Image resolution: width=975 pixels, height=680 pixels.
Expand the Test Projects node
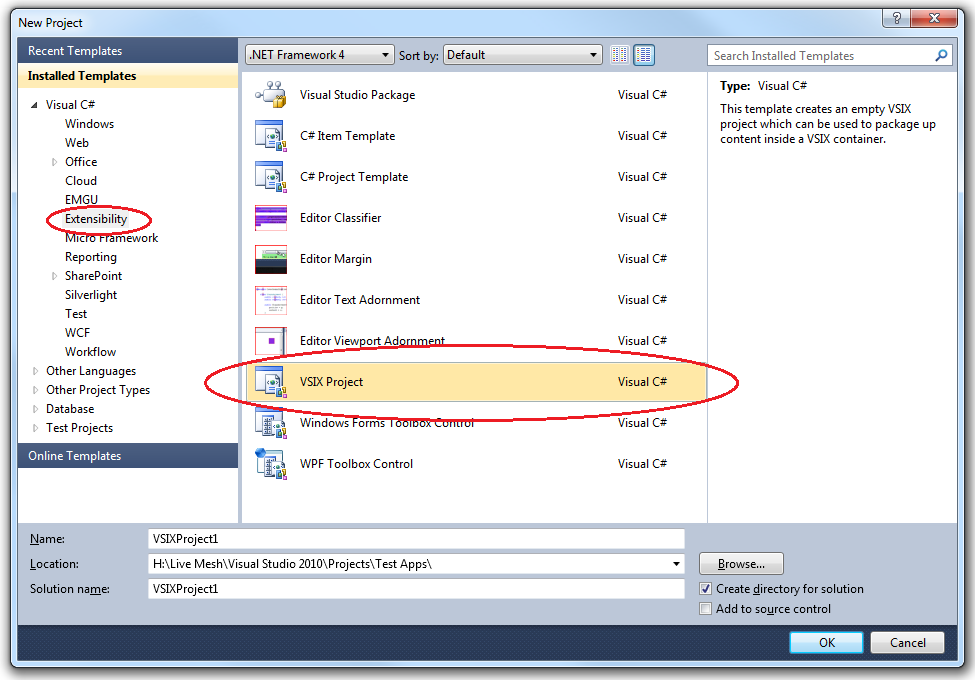coord(35,428)
